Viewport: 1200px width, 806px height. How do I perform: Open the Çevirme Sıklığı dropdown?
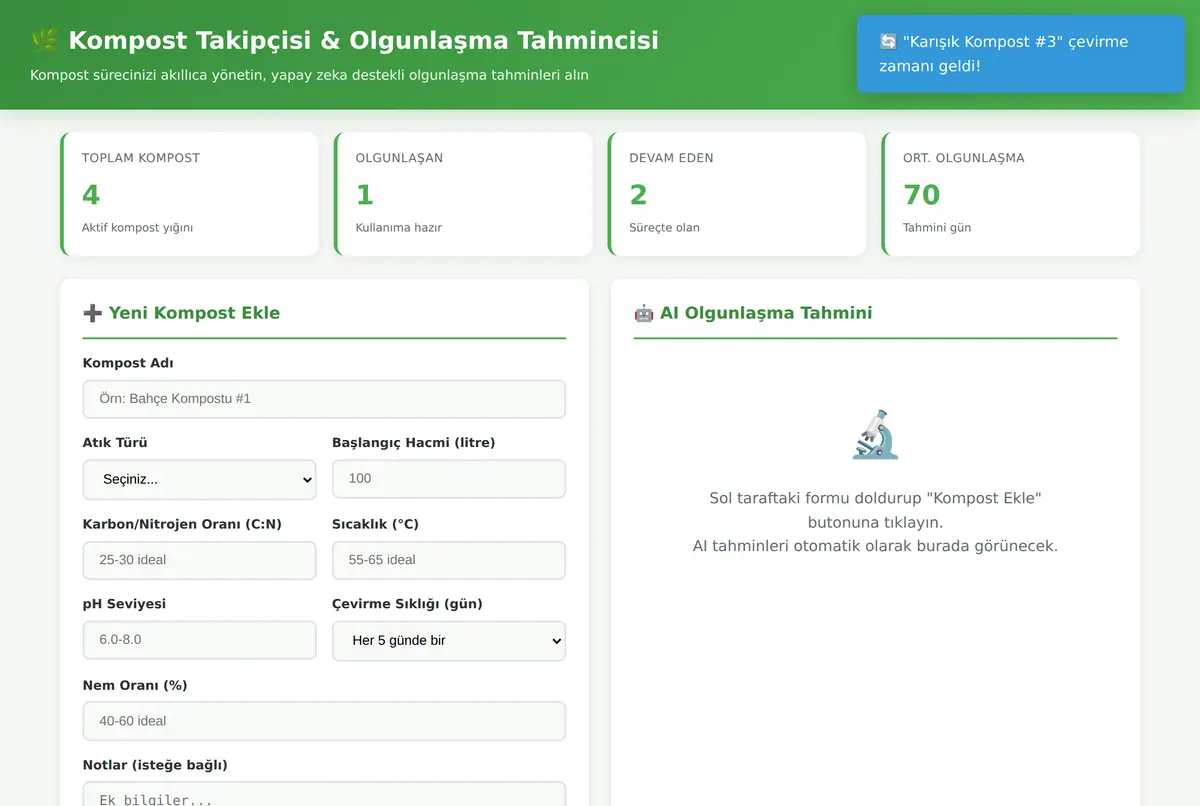click(x=449, y=641)
